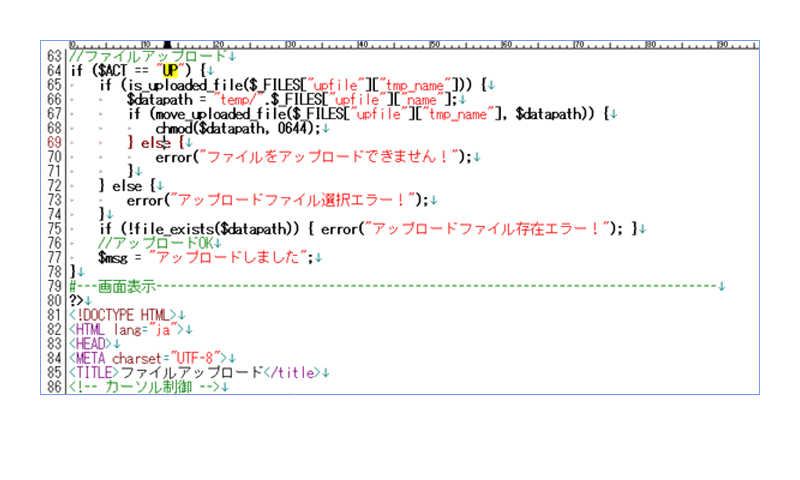Click the ruler column marker at top

coord(167,45)
